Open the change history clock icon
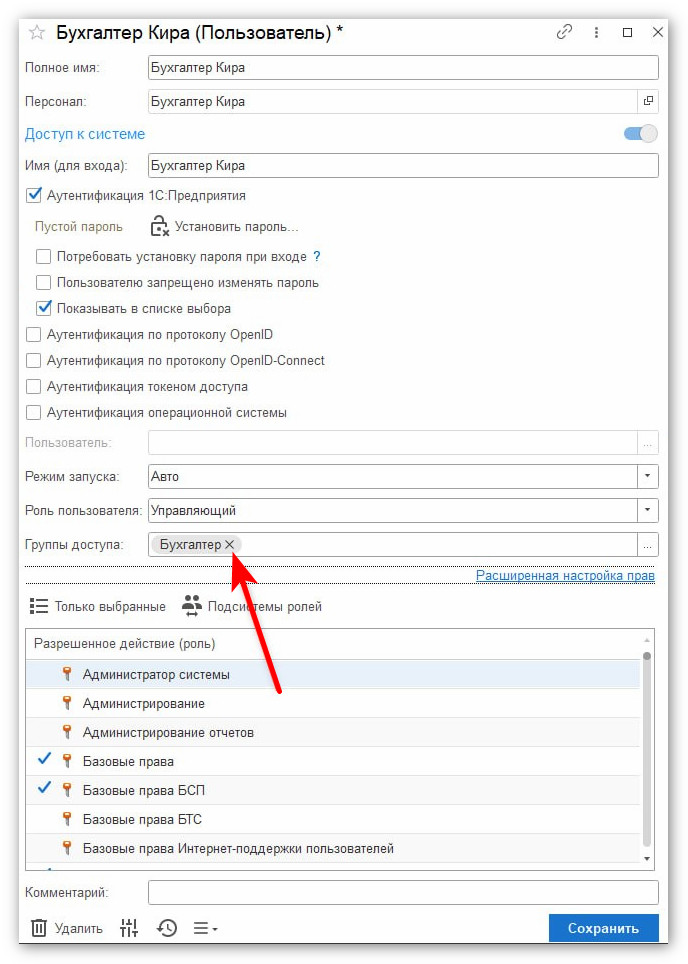 click(167, 928)
